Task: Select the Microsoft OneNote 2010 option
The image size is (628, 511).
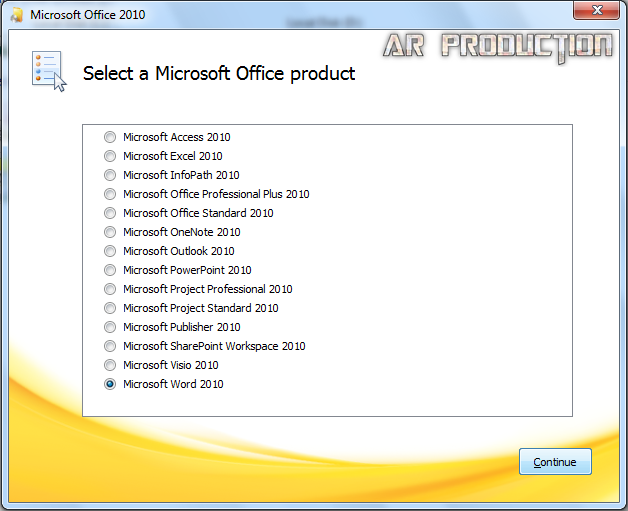Action: 109,232
